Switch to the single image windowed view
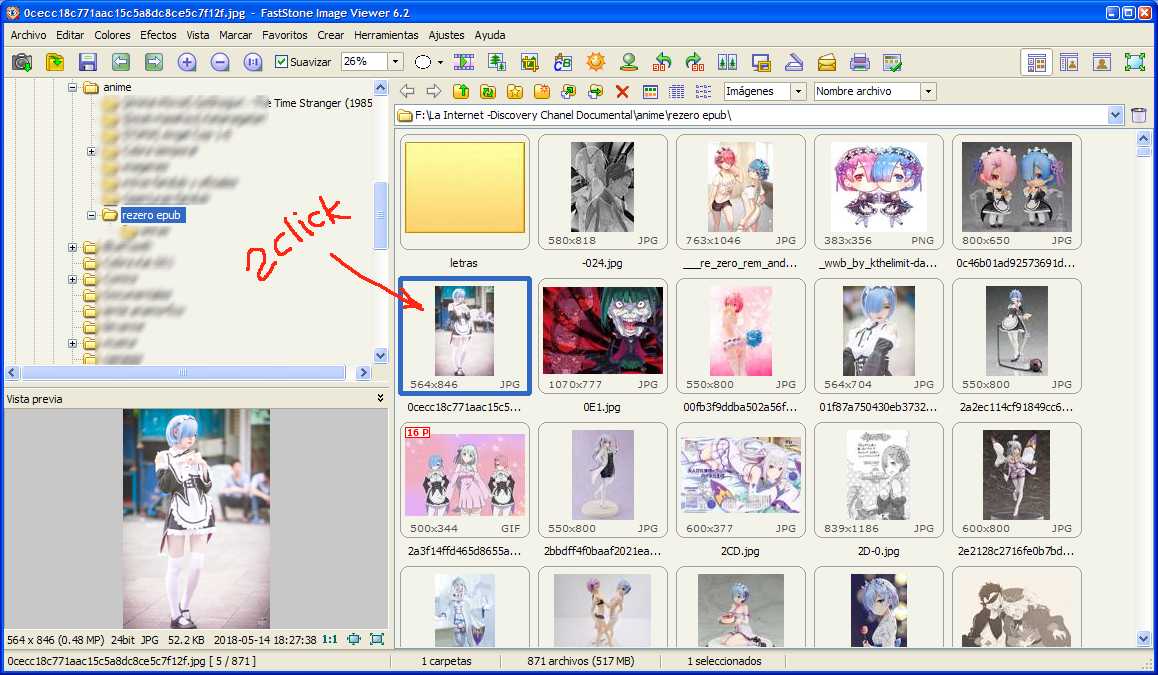Viewport: 1158px width, 675px height. click(1101, 63)
